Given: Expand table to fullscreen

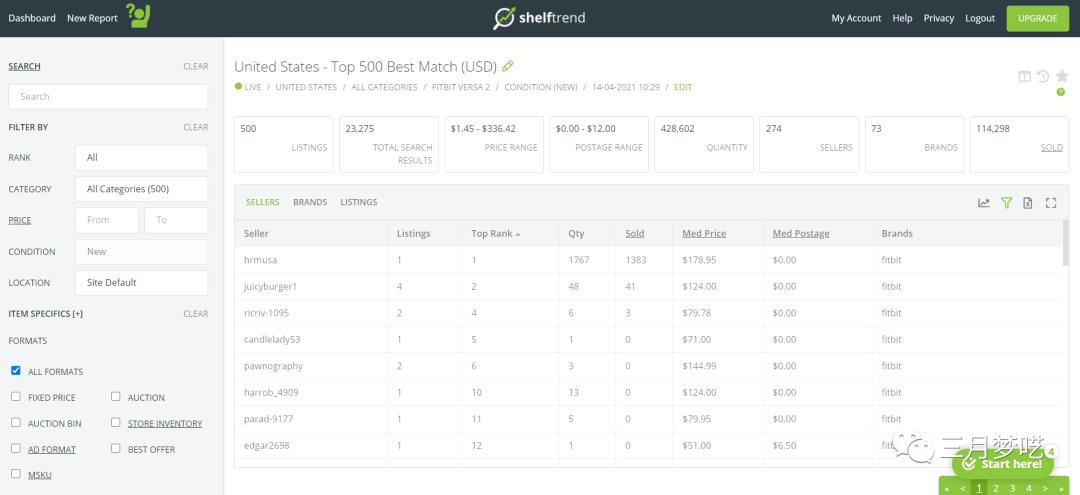Looking at the screenshot, I should tap(1051, 203).
